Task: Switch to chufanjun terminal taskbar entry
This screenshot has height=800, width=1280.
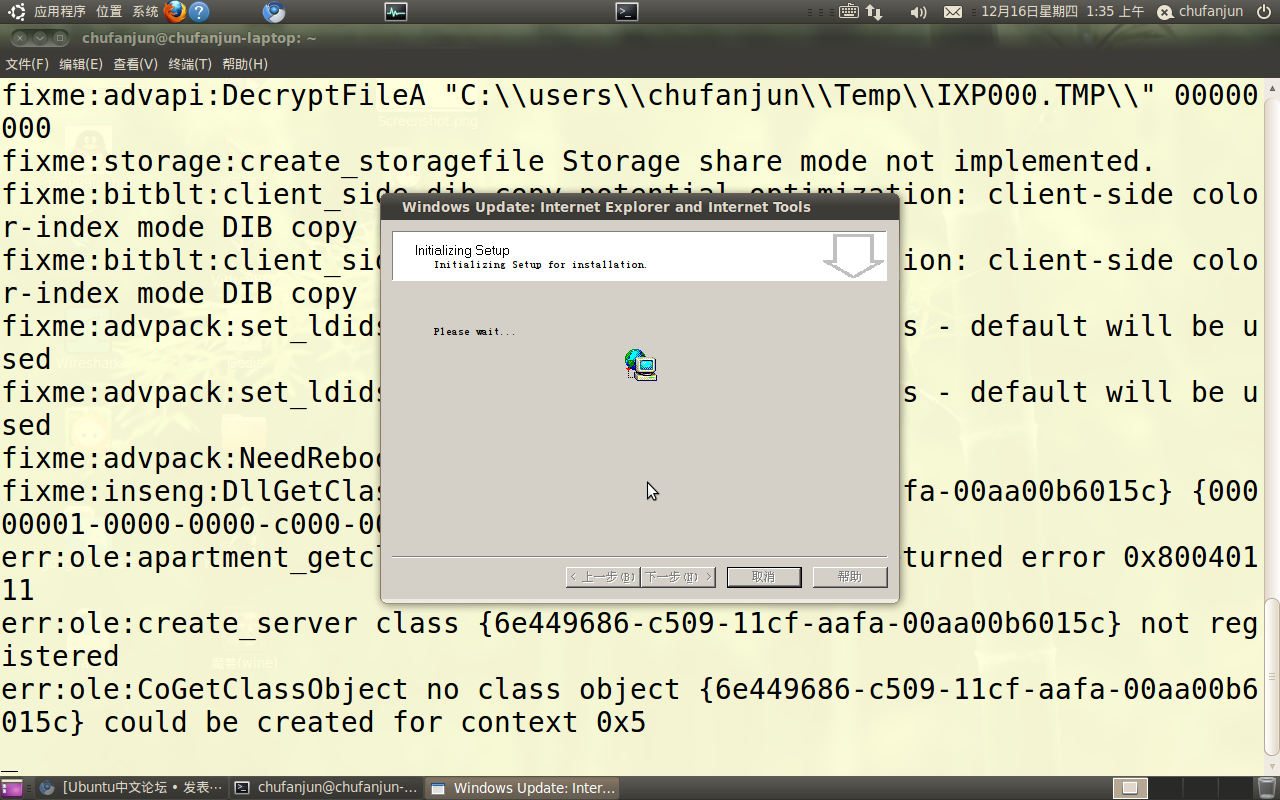Action: (326, 788)
